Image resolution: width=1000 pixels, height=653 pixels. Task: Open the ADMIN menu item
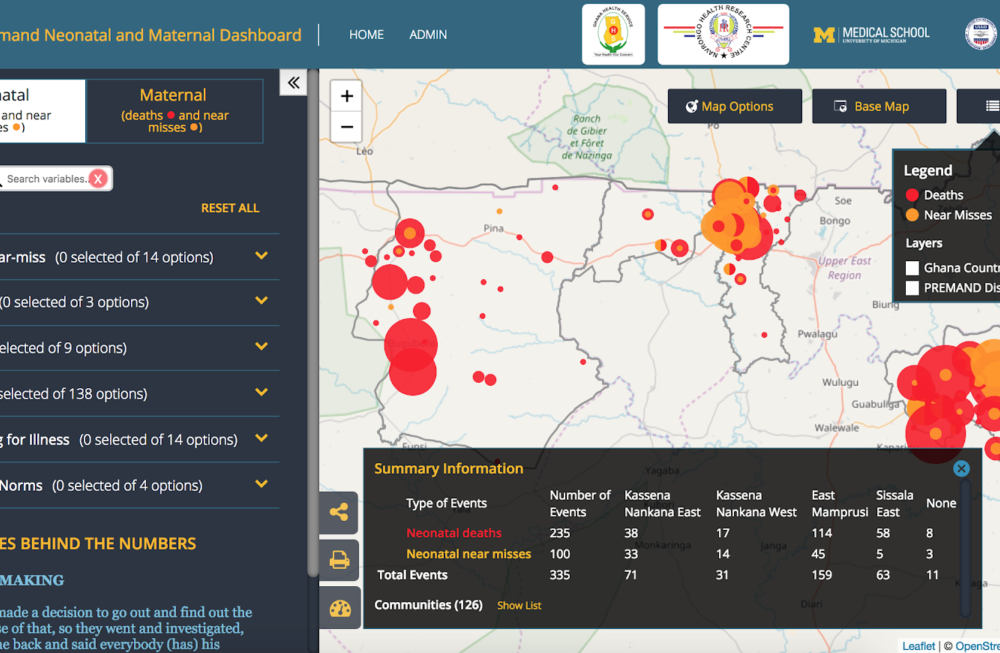428,34
